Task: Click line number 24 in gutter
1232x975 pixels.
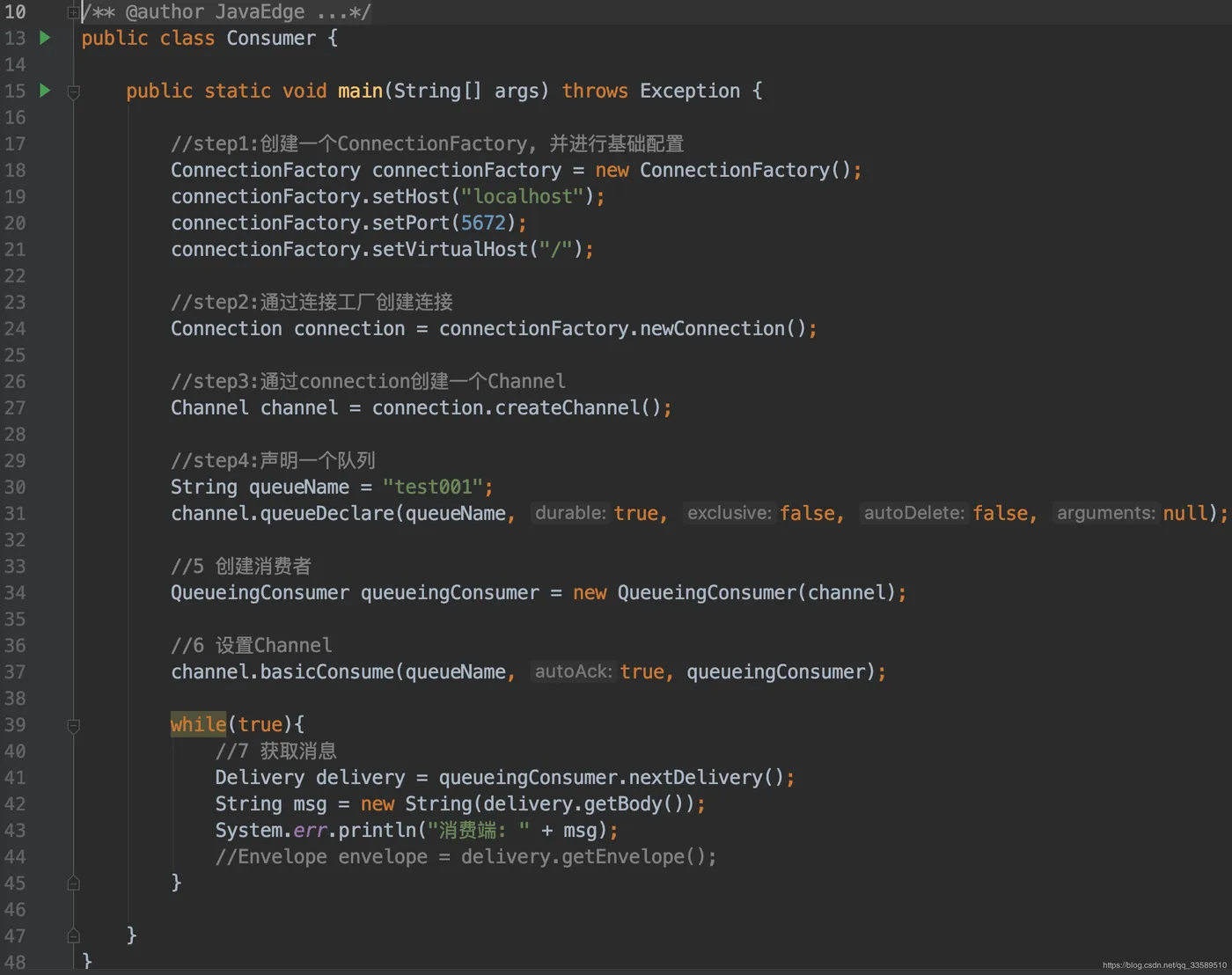Action: pos(15,328)
